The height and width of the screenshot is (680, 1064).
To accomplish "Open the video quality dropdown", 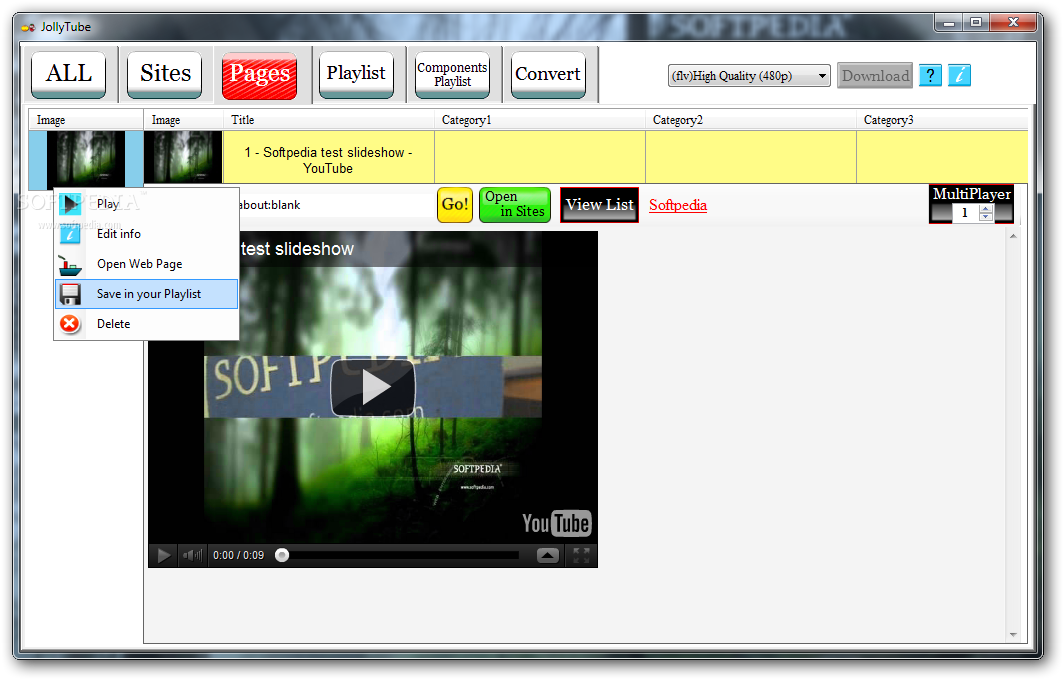I will point(748,75).
